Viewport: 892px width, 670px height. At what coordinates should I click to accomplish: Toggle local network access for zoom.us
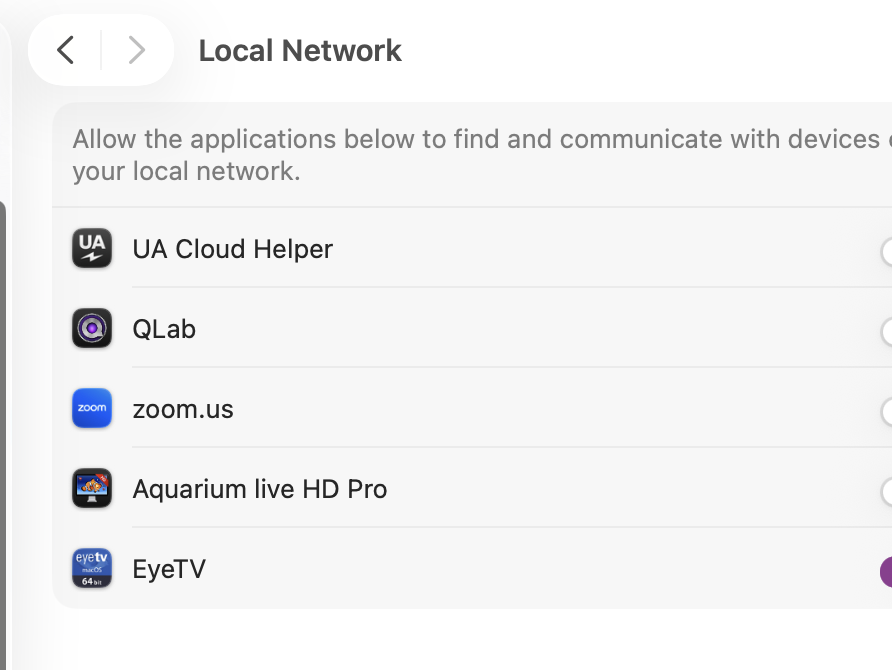[886, 412]
